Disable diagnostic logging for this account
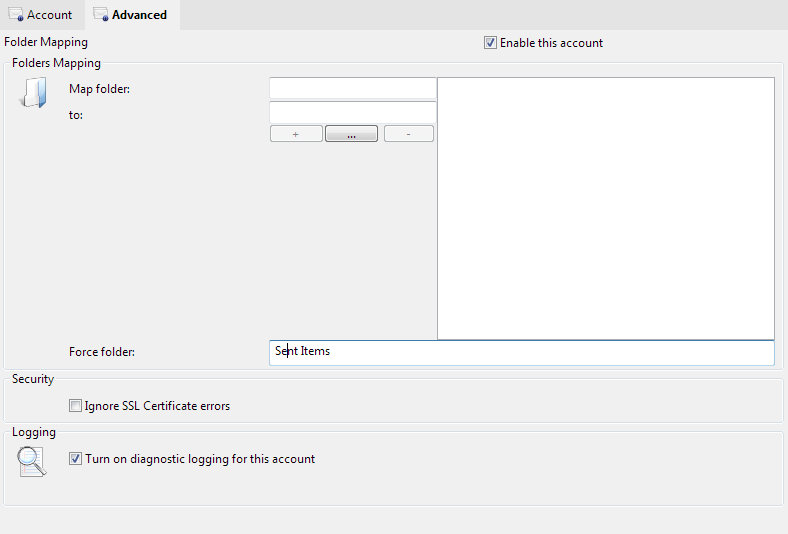Screen dimensions: 788x534 (x=76, y=459)
